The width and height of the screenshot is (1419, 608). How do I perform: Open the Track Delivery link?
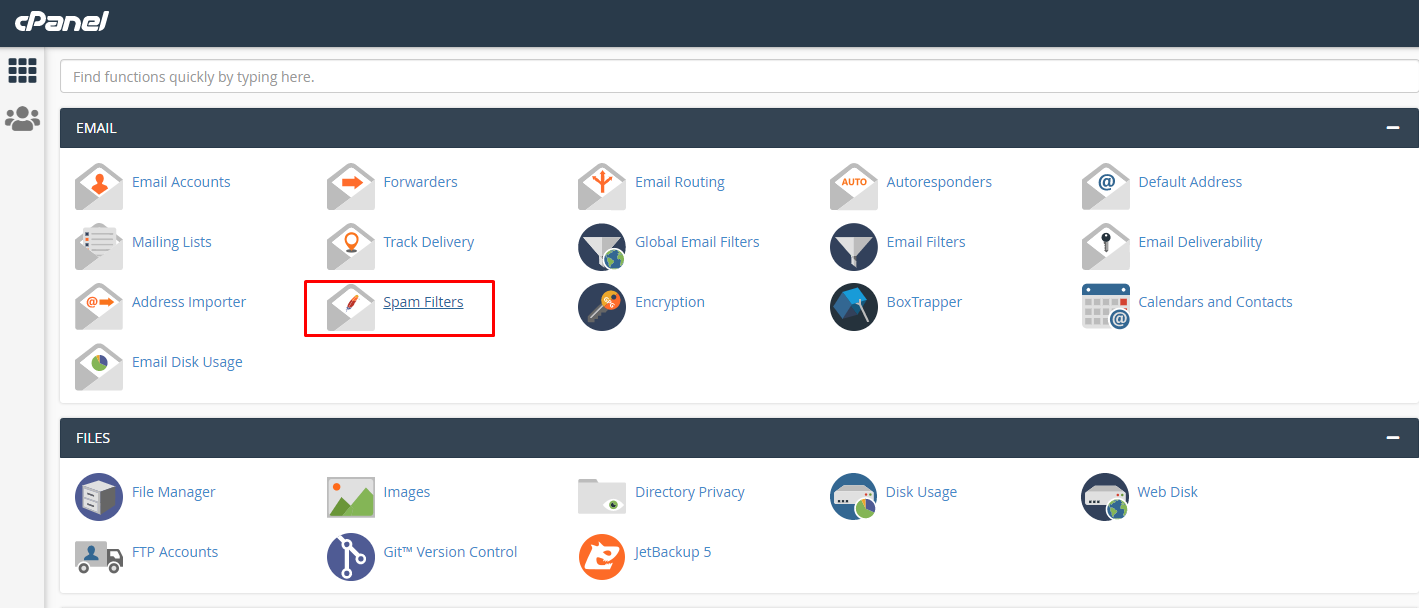(x=428, y=242)
